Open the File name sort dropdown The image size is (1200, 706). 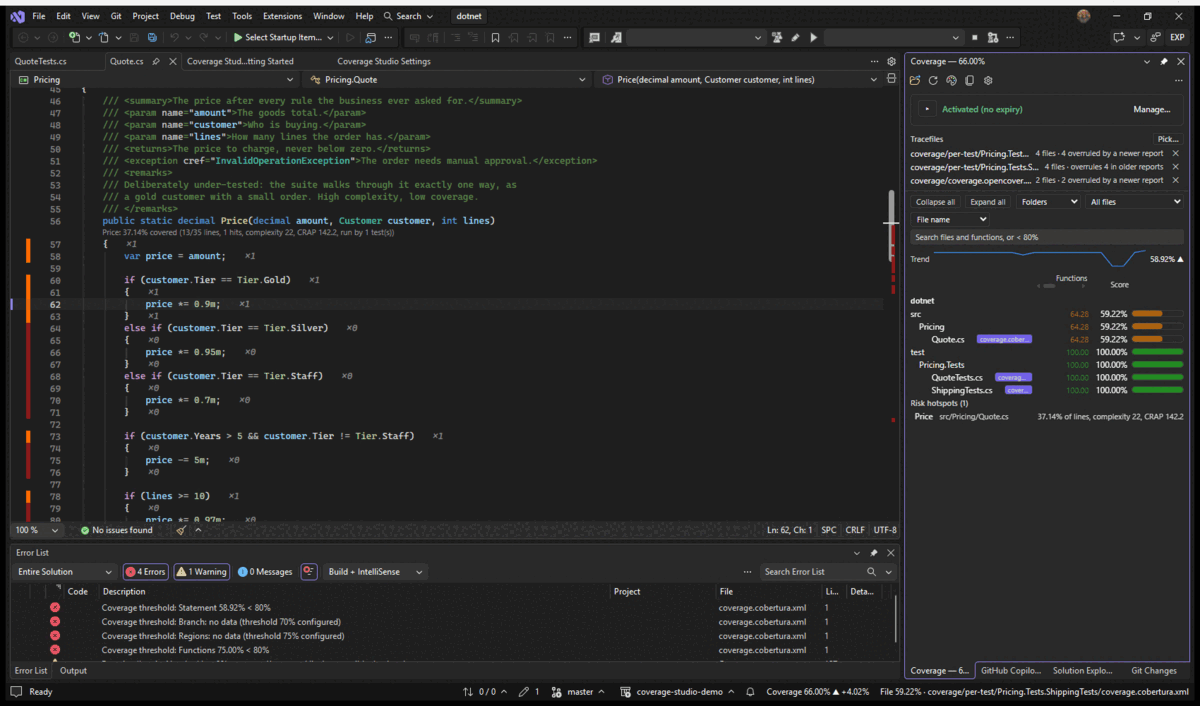[950, 219]
